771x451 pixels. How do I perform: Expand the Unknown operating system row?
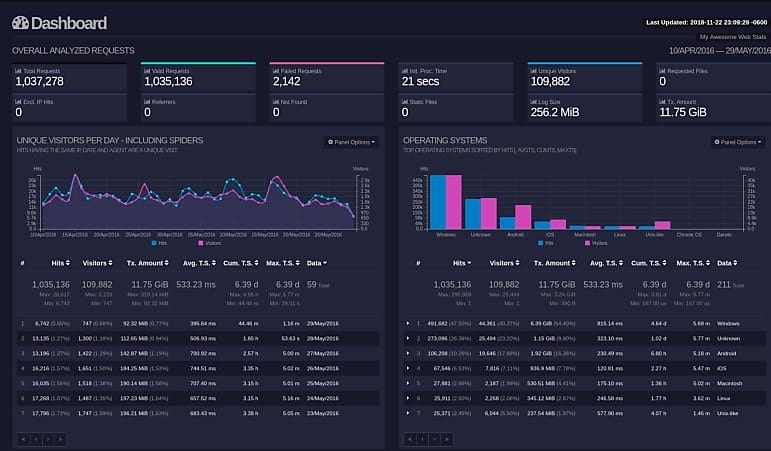[x=408, y=338]
